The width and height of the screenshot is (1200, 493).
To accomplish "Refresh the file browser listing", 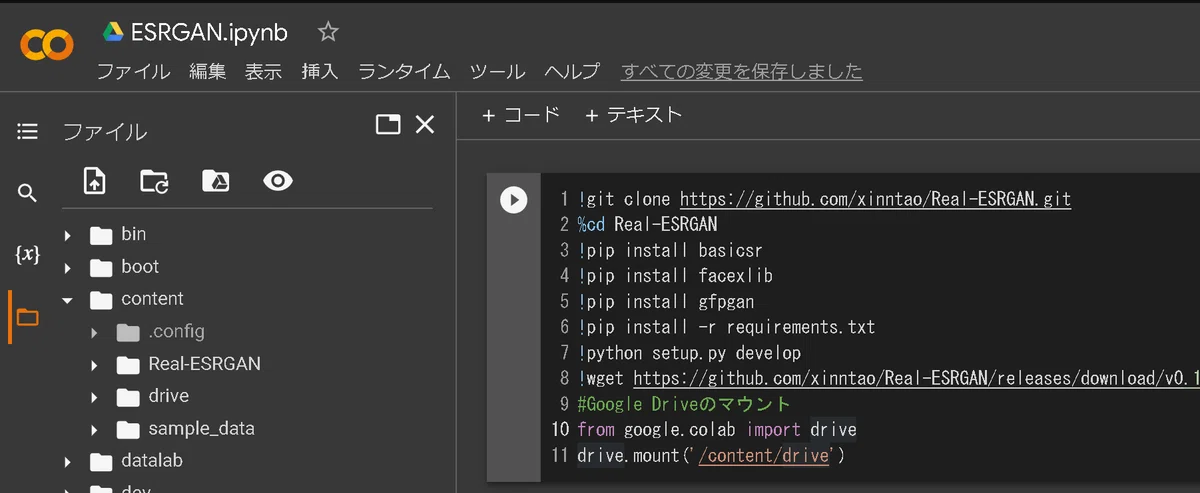I will coord(155,181).
